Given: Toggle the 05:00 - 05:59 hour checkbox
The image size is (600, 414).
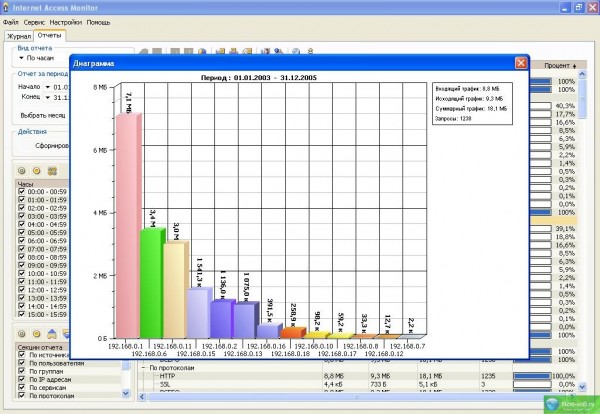Looking at the screenshot, I should coord(21,232).
